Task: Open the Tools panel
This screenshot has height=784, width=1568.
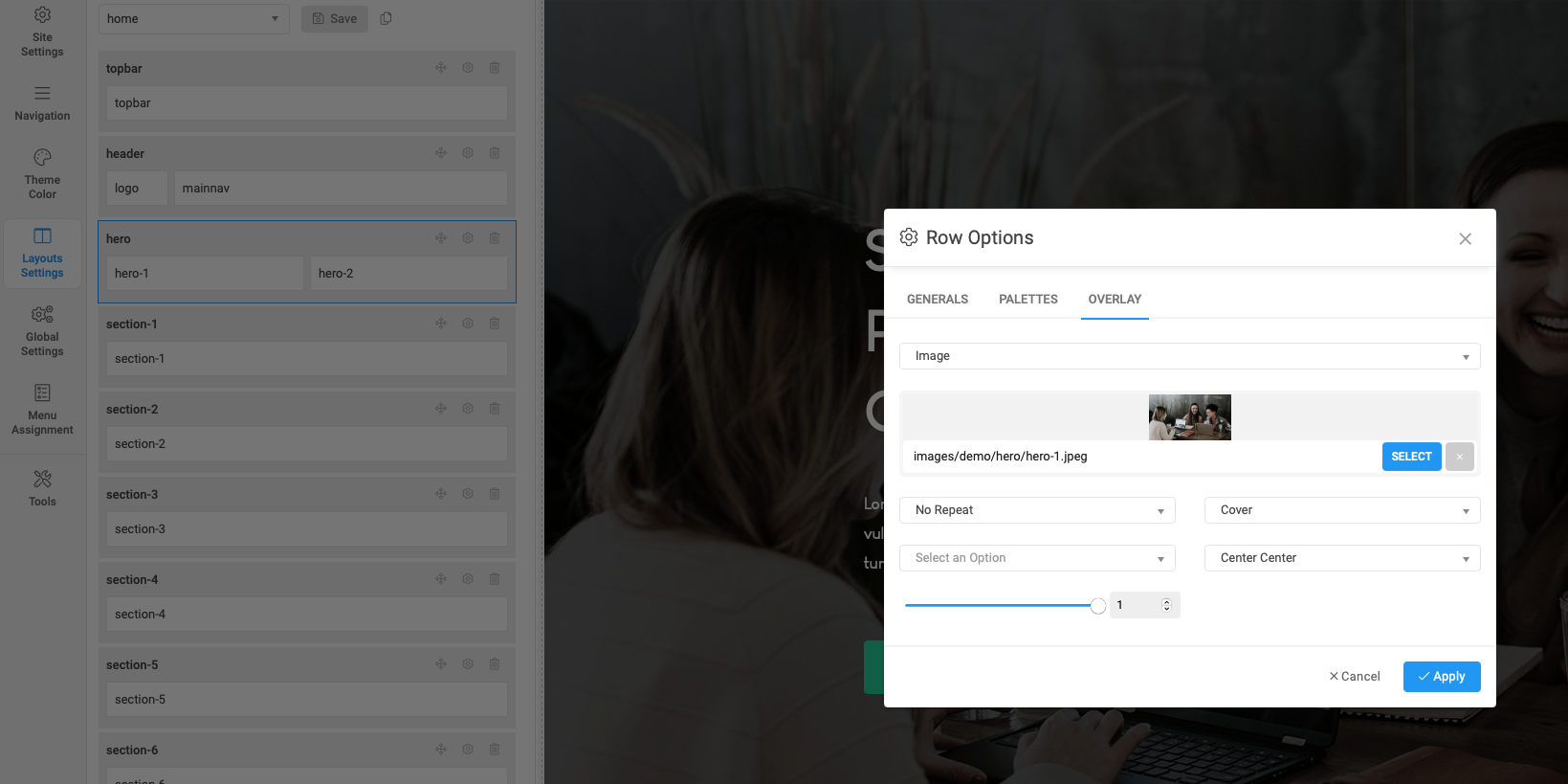Action: point(42,487)
